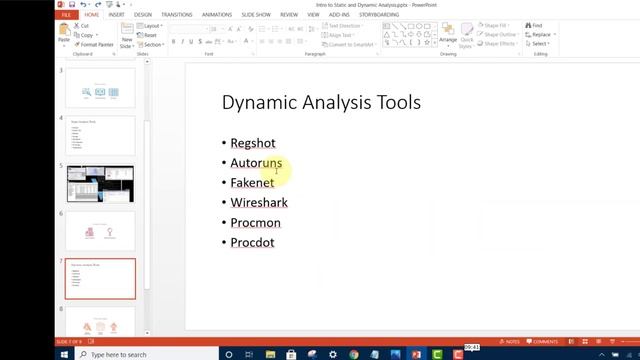Insert a New Slide
640x360 pixels.
click(x=127, y=36)
